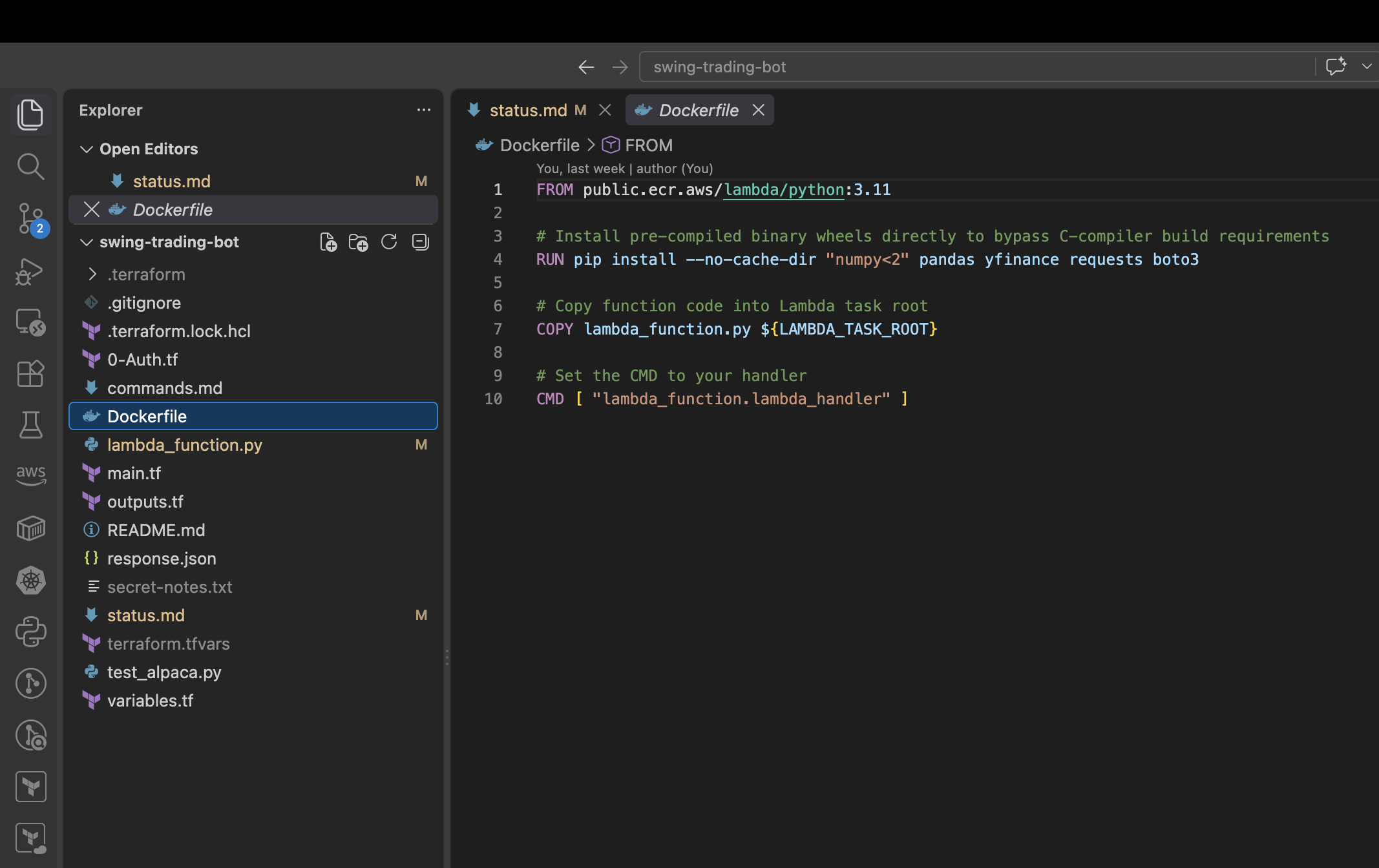The height and width of the screenshot is (868, 1379).
Task: Click the git blame 'You, last week' annotation
Action: (x=624, y=169)
